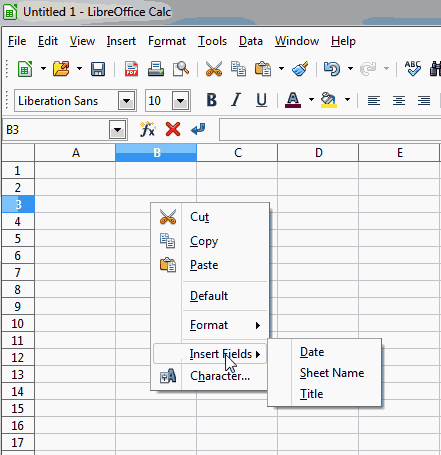441x455 pixels.
Task: Open recent documents dropdown arrow
Action: coord(79,69)
